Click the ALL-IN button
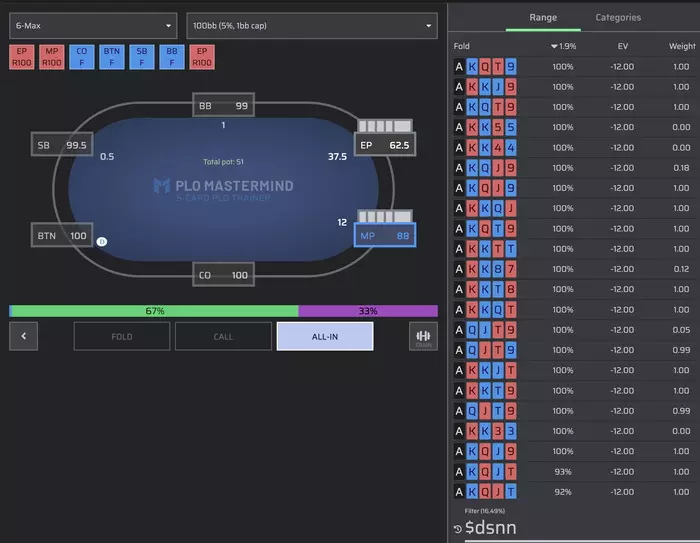The height and width of the screenshot is (543, 700). tap(325, 337)
